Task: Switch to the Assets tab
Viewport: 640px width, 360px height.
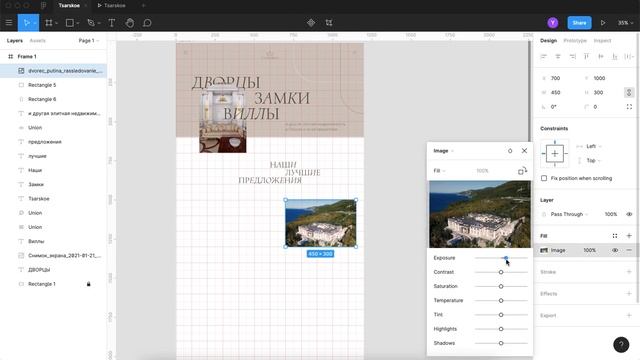Action: pyautogui.click(x=38, y=40)
